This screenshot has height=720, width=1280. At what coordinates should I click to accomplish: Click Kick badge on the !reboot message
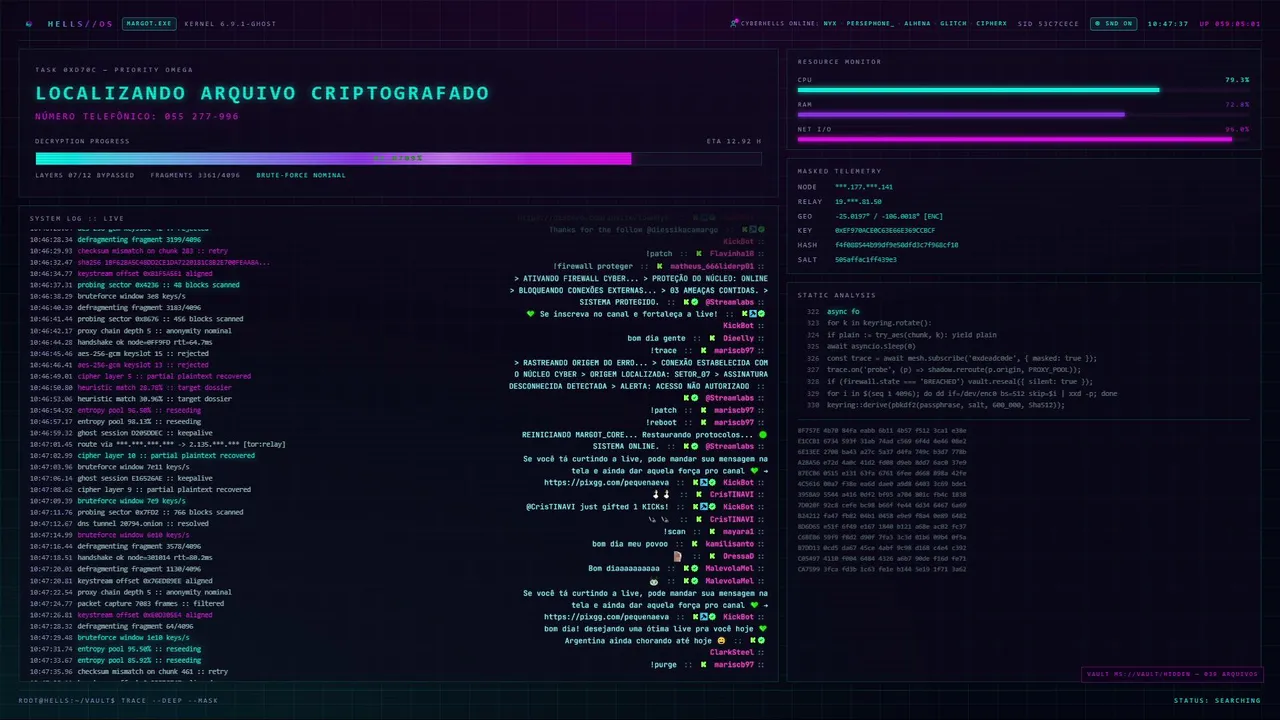pyautogui.click(x=703, y=422)
